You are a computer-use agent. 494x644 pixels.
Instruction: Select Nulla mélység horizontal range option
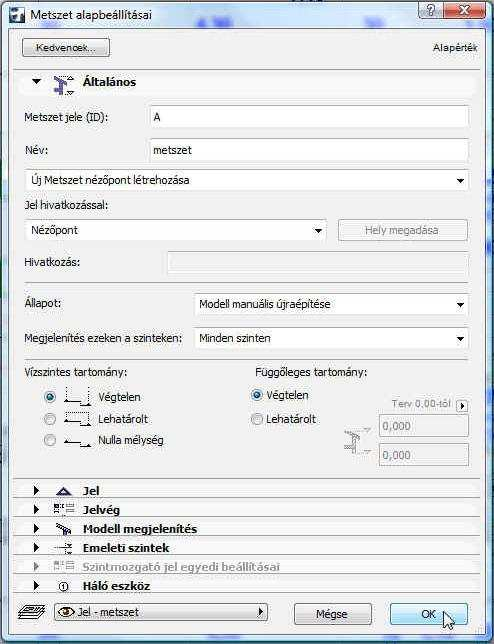coord(50,440)
